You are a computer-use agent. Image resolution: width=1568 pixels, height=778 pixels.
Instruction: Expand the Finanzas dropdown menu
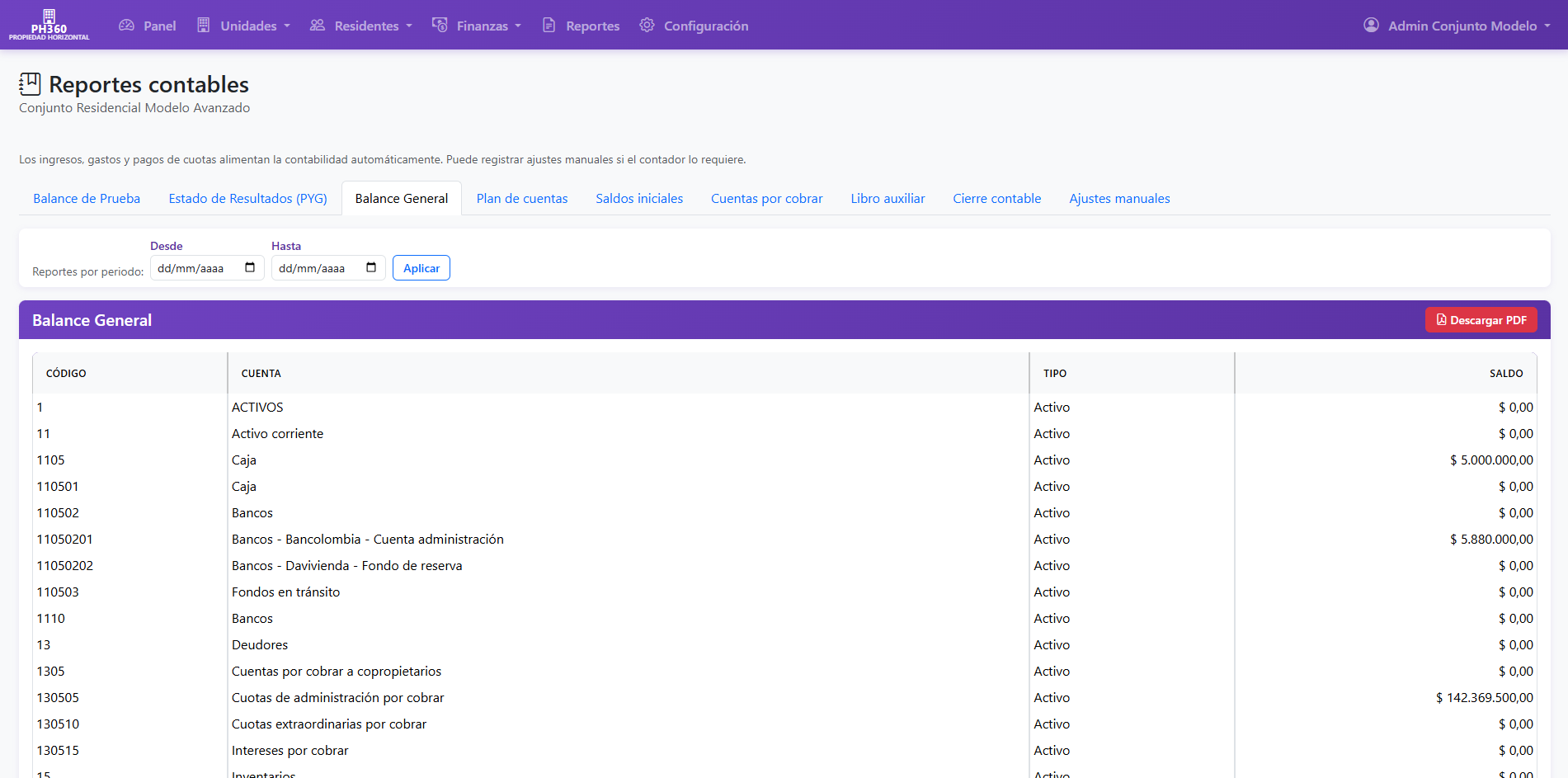click(x=477, y=26)
